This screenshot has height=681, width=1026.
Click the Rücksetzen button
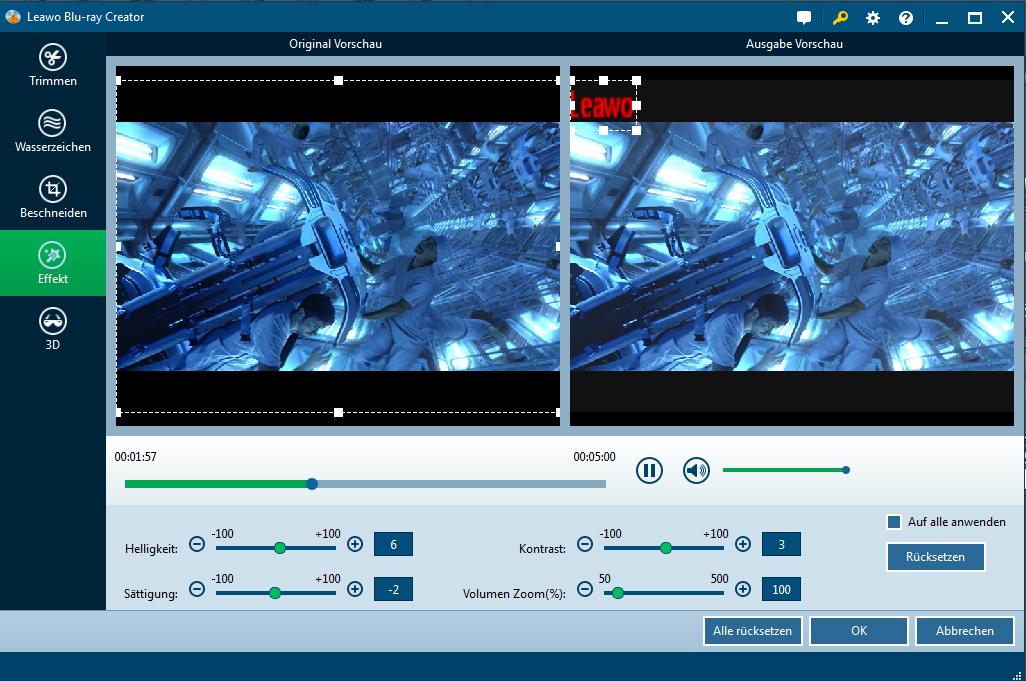[935, 557]
